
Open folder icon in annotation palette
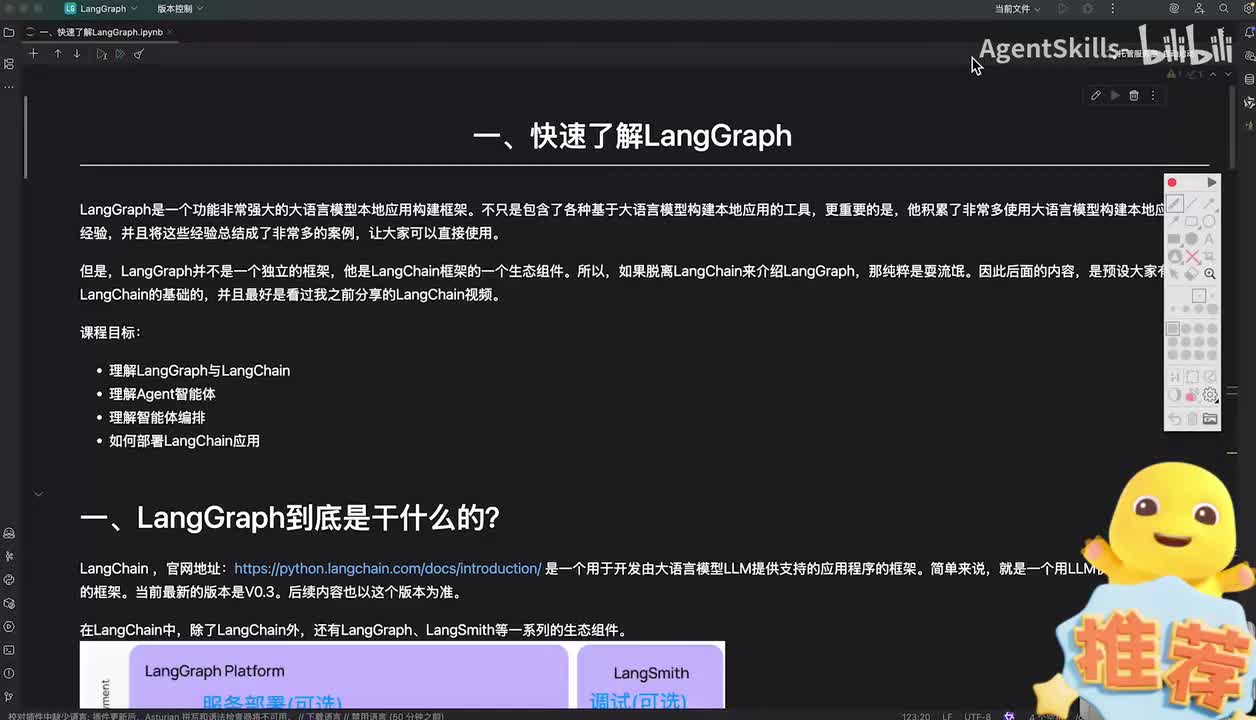pos(1210,419)
